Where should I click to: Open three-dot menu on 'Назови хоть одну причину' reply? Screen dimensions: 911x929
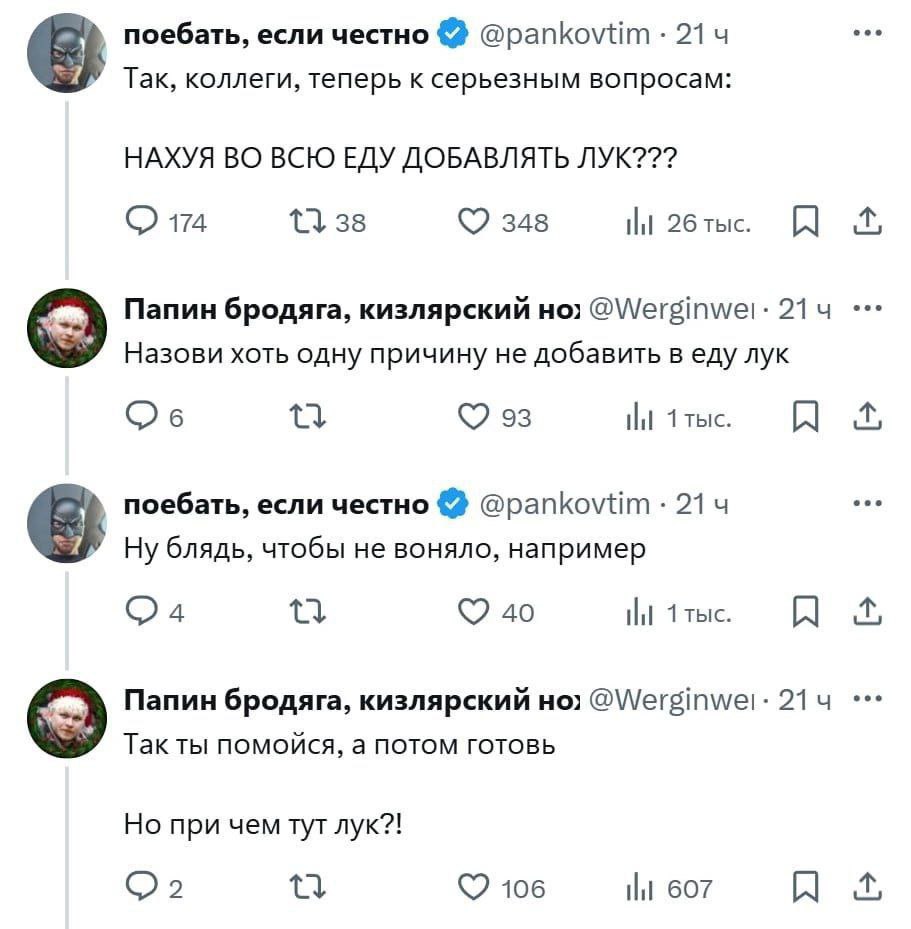pos(868,308)
